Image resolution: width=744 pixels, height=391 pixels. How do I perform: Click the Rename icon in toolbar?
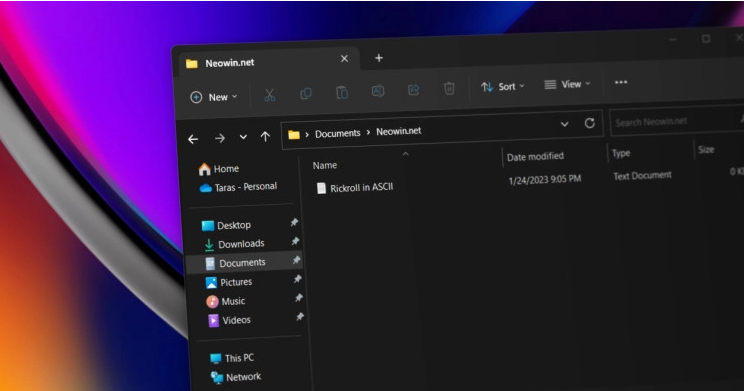[378, 91]
